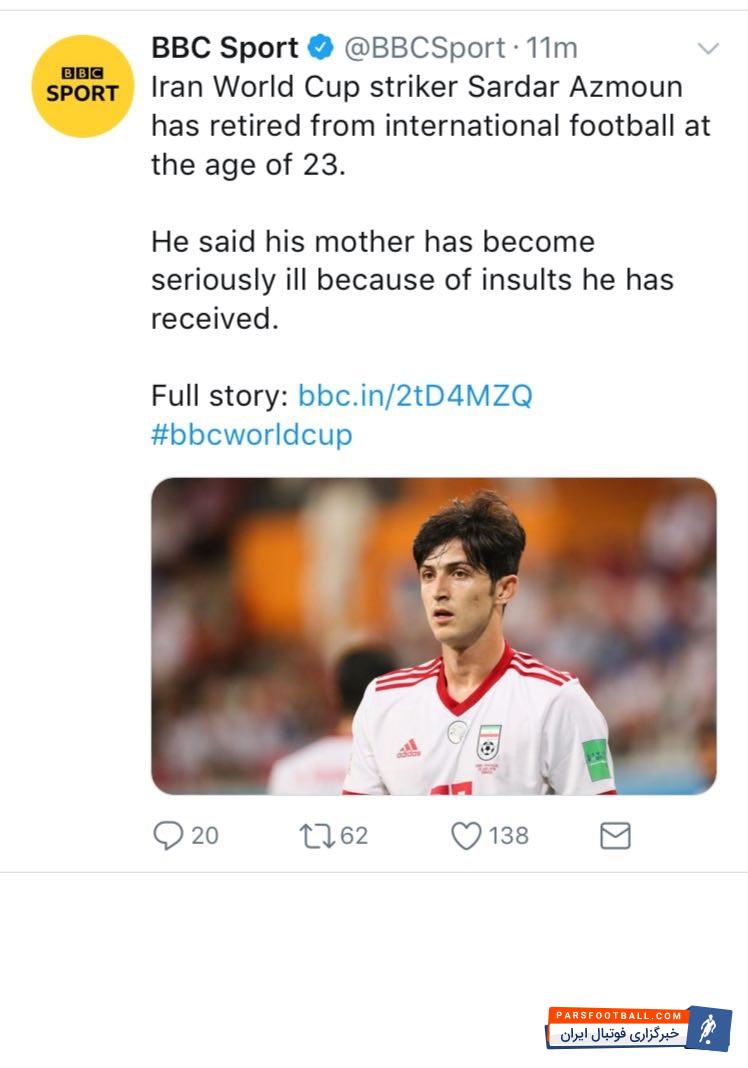Image resolution: width=748 pixels, height=1068 pixels.
Task: Like the tweet with the heart icon
Action: click(x=466, y=835)
